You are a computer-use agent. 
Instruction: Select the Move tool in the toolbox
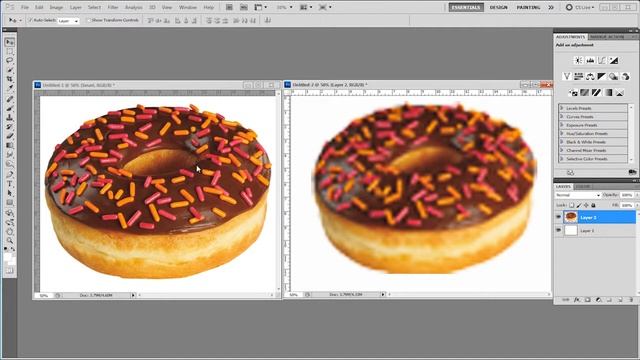pos(10,42)
